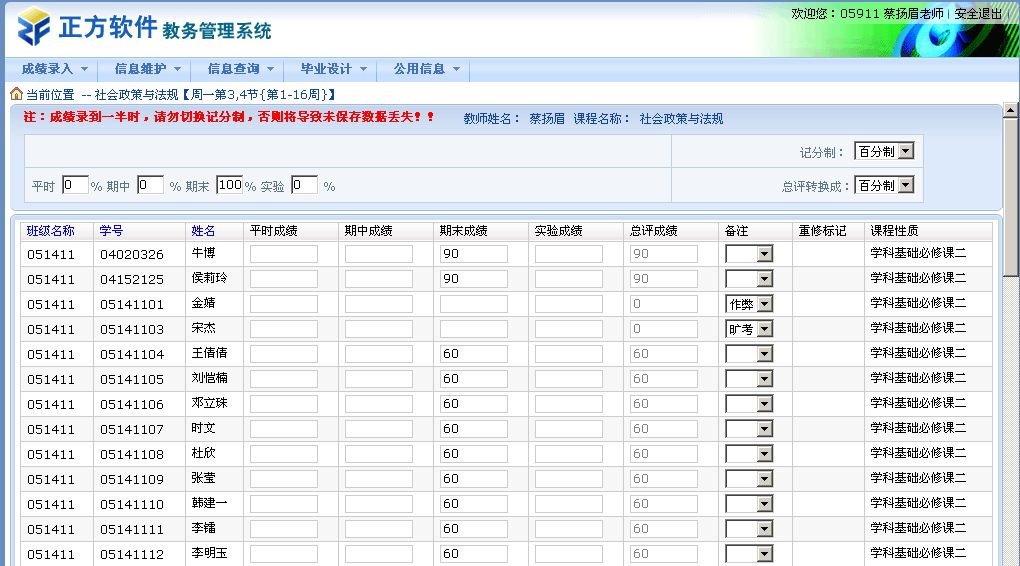Click 实验成绩 field for 时文
The height and width of the screenshot is (566, 1020).
click(x=569, y=429)
